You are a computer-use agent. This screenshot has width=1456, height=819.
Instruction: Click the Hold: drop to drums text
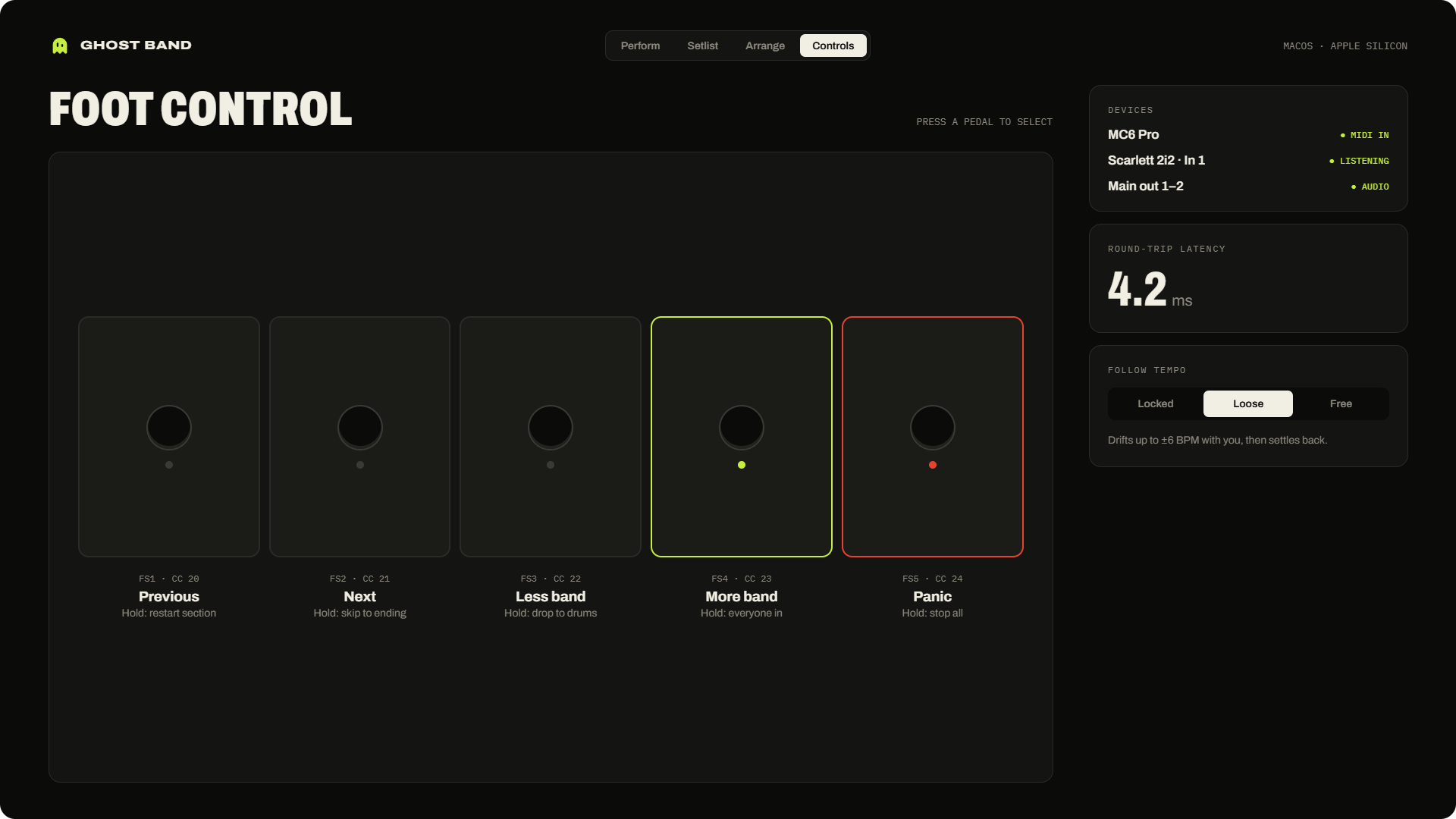click(551, 613)
